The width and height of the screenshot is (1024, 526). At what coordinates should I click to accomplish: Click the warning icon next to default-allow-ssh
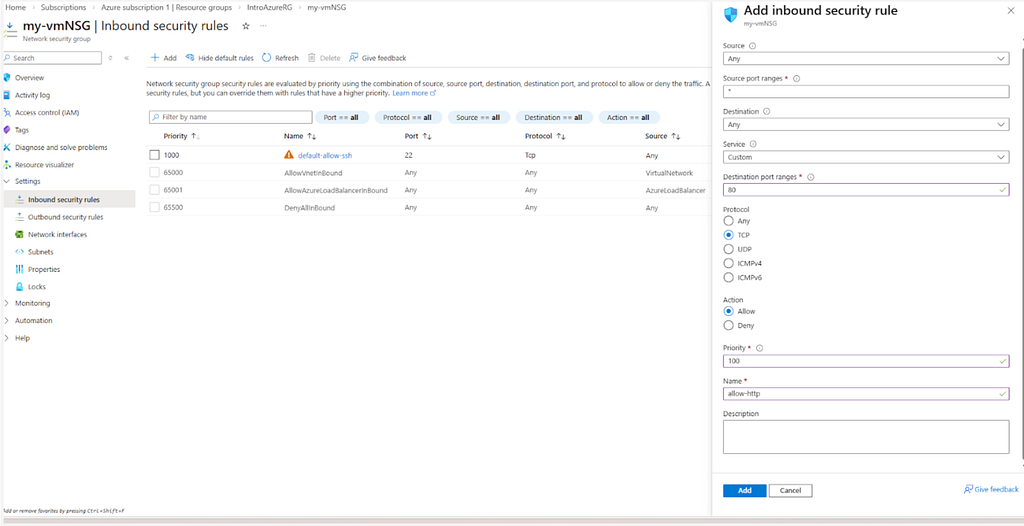pos(289,155)
